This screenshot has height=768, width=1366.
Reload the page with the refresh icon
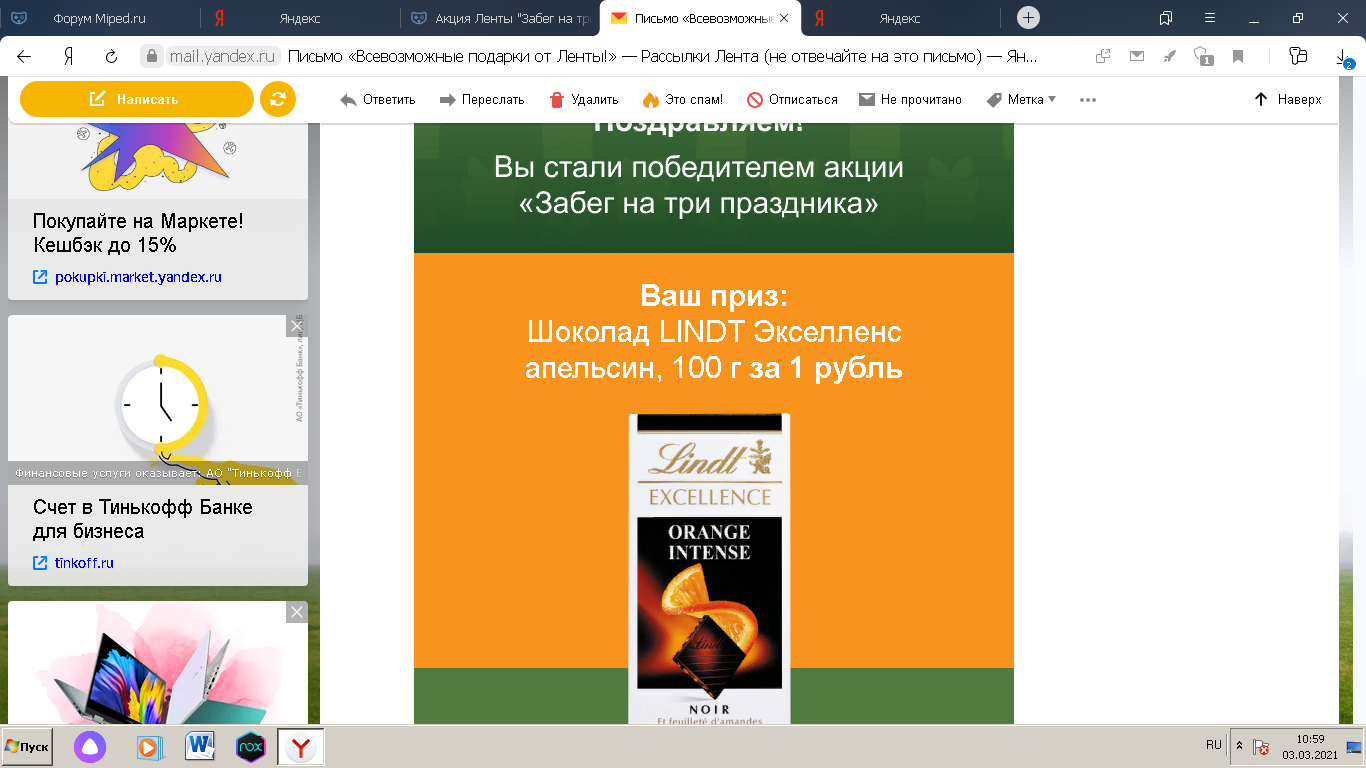tap(112, 57)
